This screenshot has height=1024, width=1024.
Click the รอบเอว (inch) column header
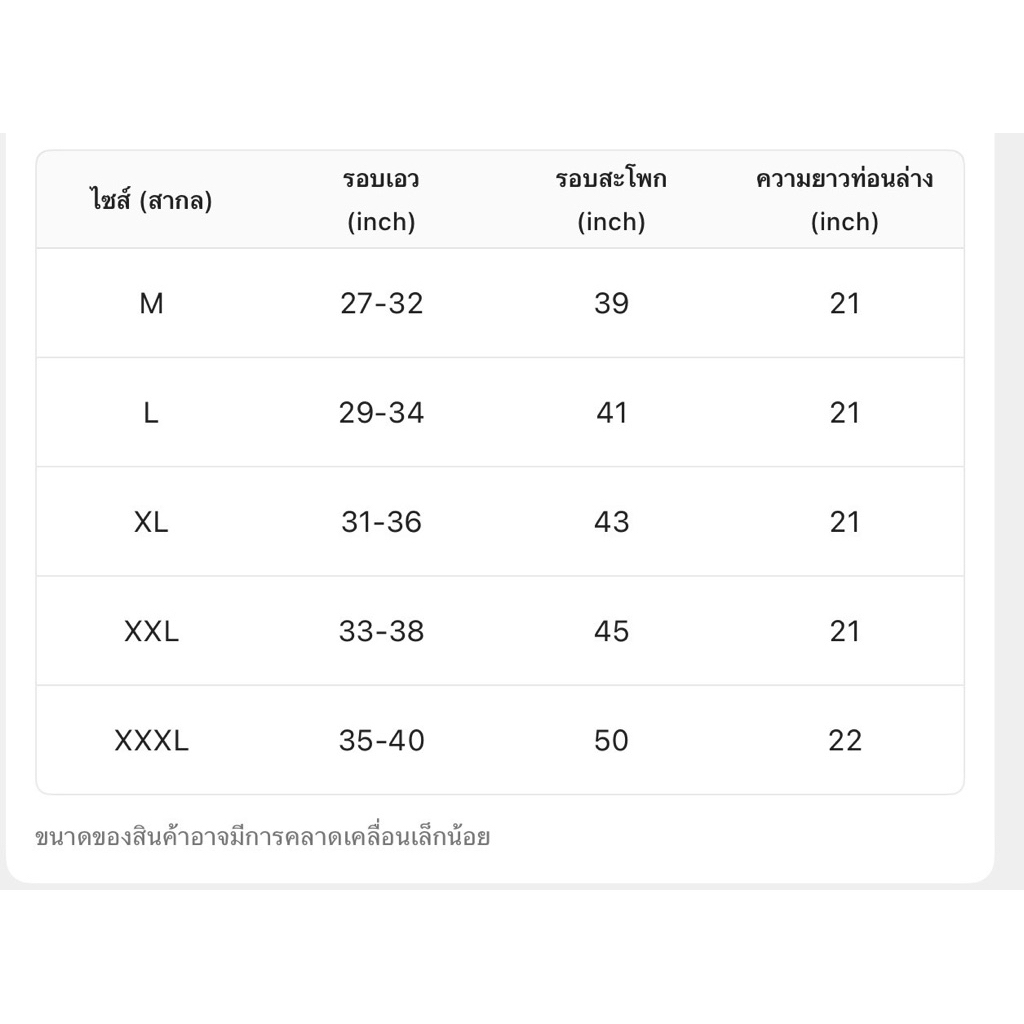click(381, 200)
